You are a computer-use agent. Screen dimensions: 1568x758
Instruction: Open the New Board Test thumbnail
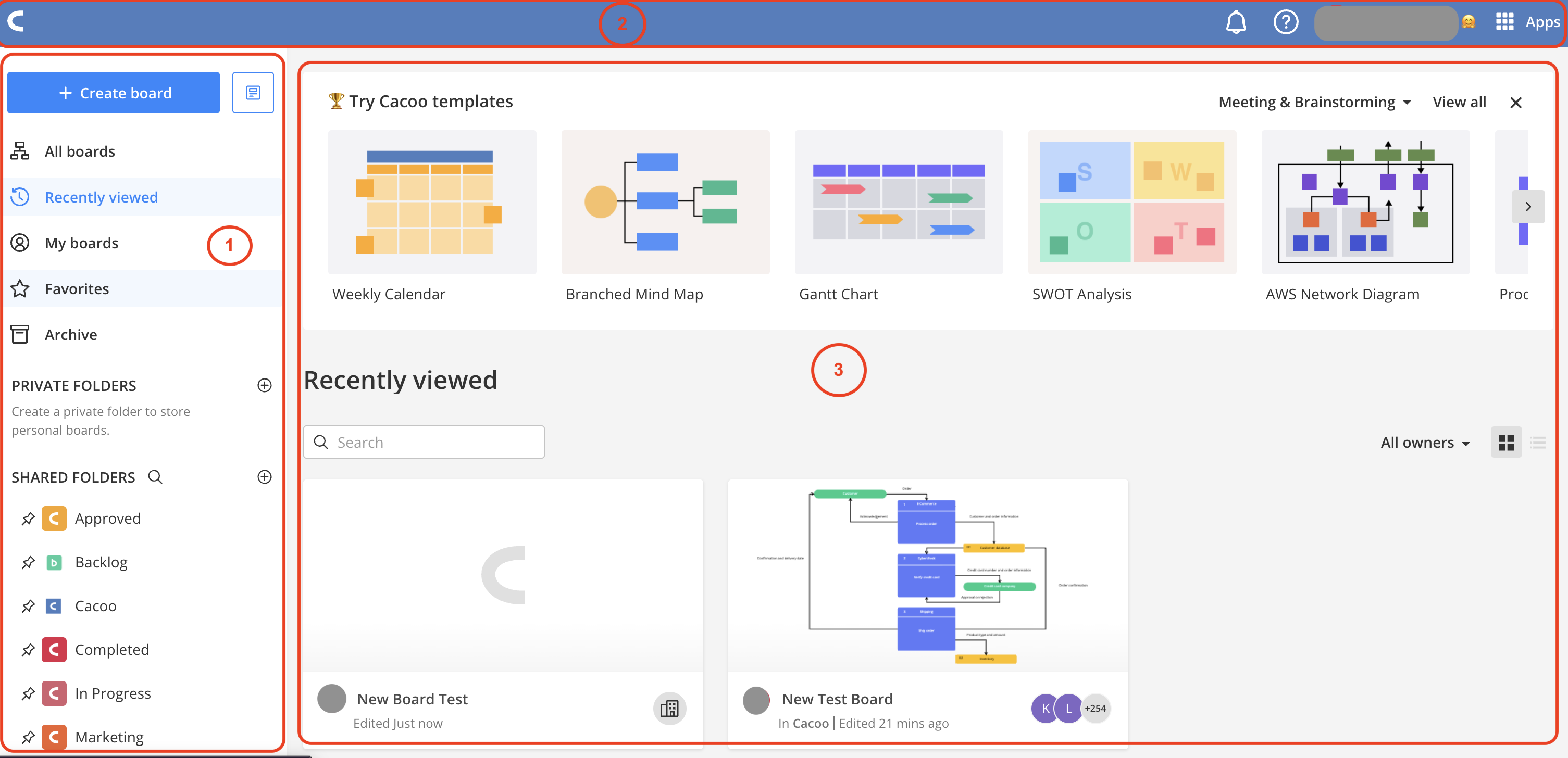(503, 575)
